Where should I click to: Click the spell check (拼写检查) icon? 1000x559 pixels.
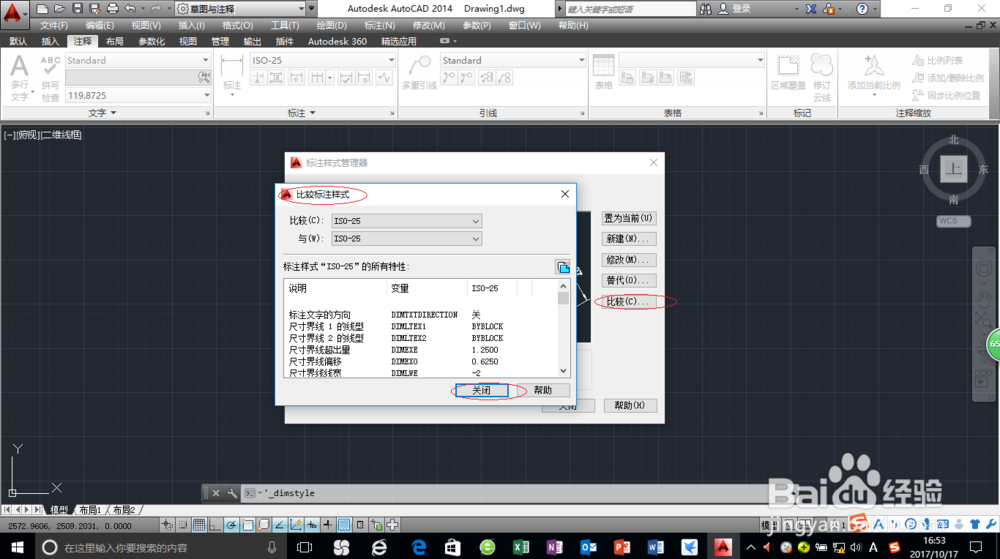[50, 65]
